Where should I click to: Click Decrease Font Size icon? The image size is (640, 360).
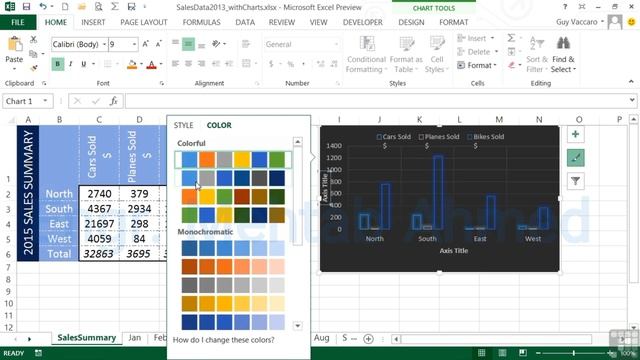point(159,44)
